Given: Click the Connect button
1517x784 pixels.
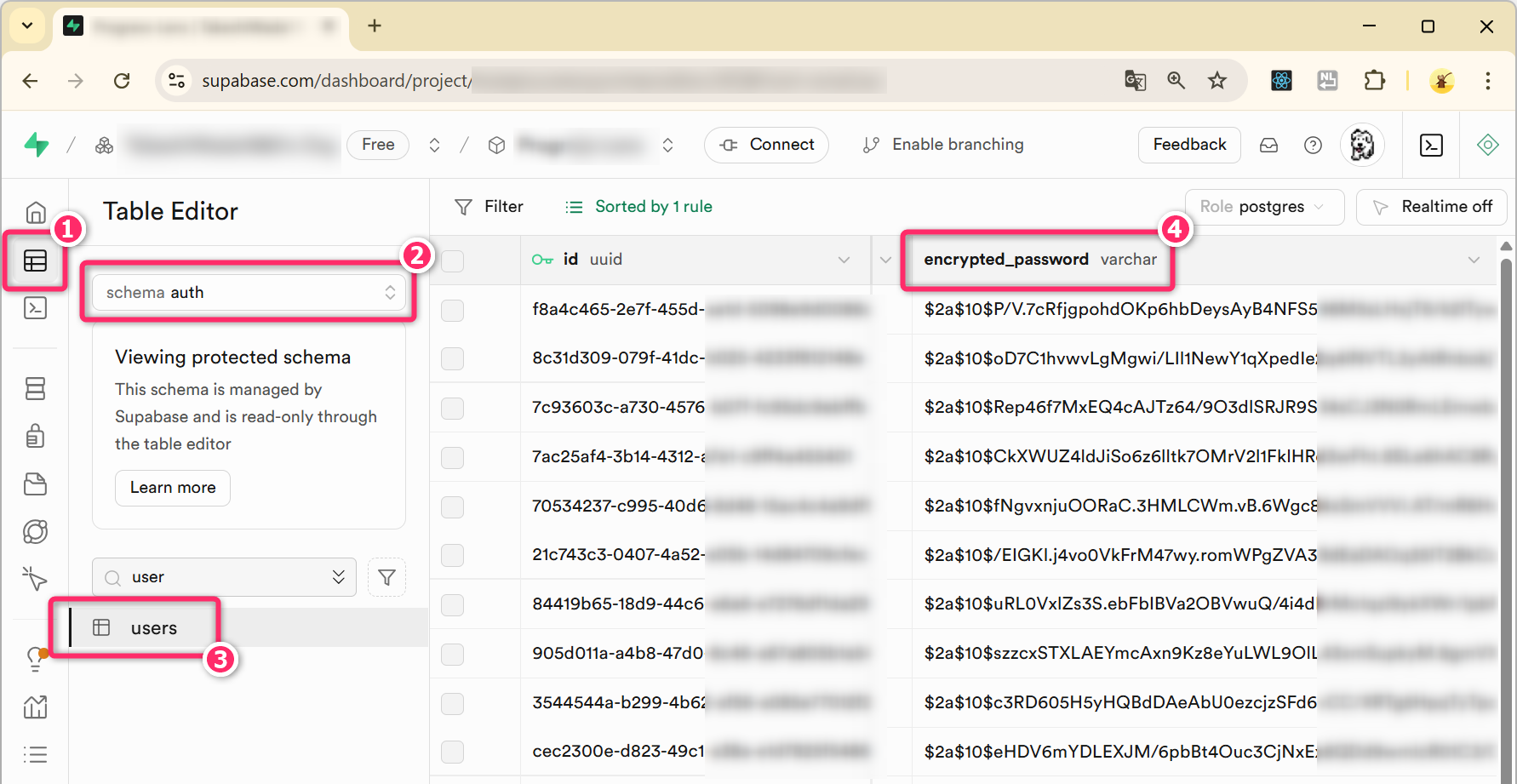Looking at the screenshot, I should [766, 145].
